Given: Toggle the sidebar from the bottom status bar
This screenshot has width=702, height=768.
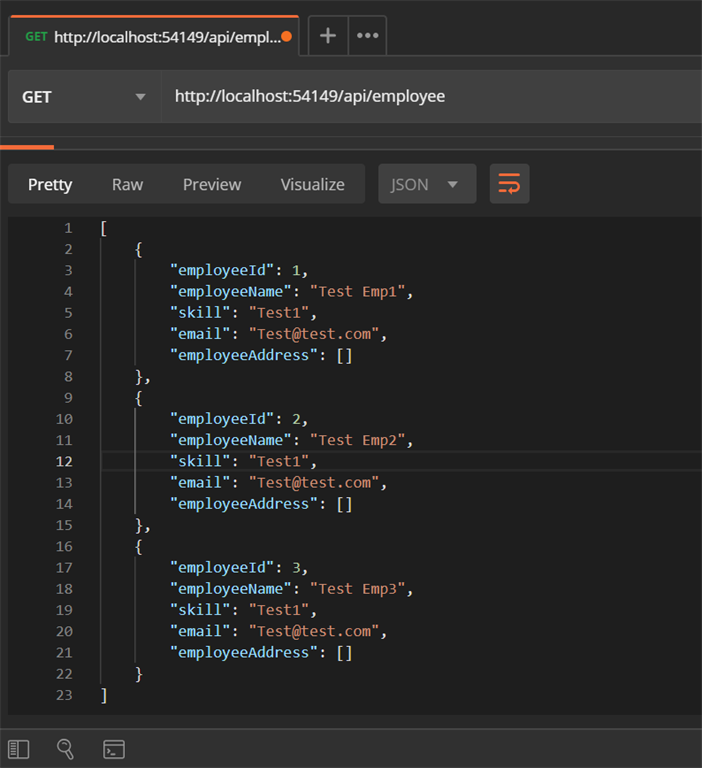Looking at the screenshot, I should point(18,748).
